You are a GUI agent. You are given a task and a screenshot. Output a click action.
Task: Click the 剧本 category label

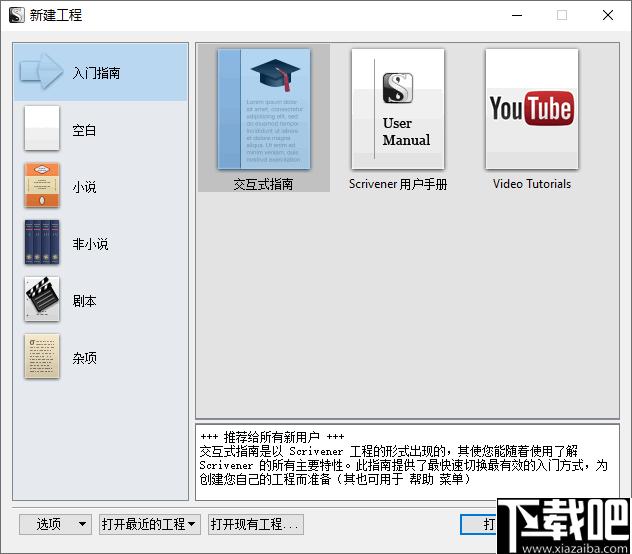84,301
